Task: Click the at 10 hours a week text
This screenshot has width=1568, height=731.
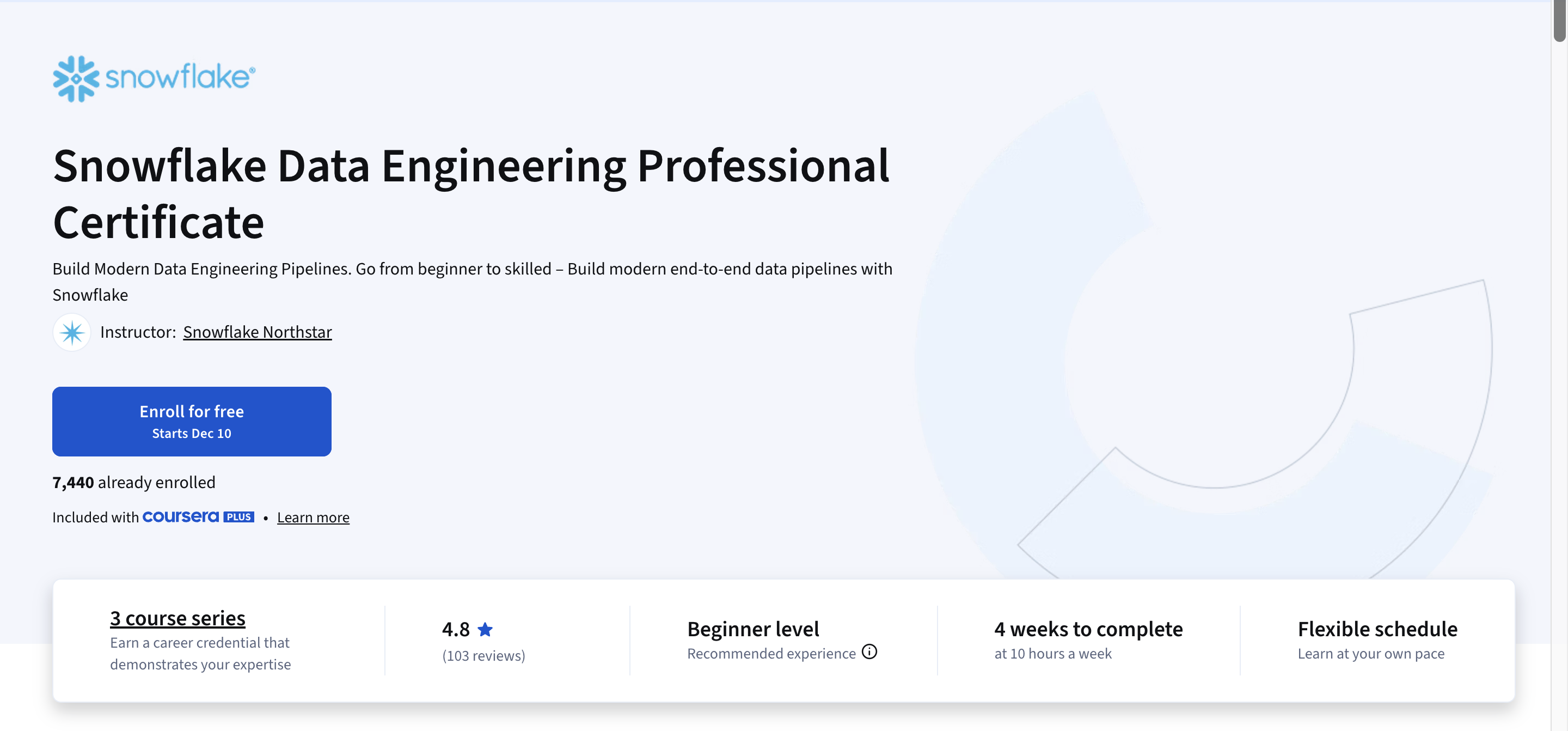Action: (x=1052, y=654)
